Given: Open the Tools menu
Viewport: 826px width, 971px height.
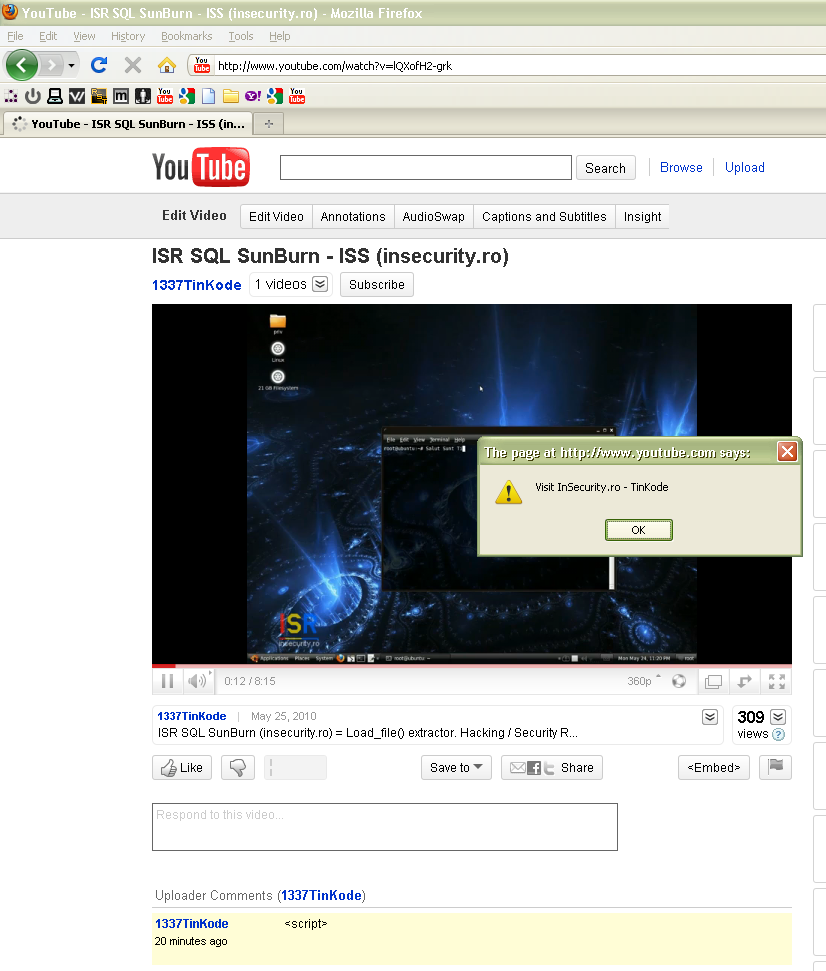Looking at the screenshot, I should 241,36.
